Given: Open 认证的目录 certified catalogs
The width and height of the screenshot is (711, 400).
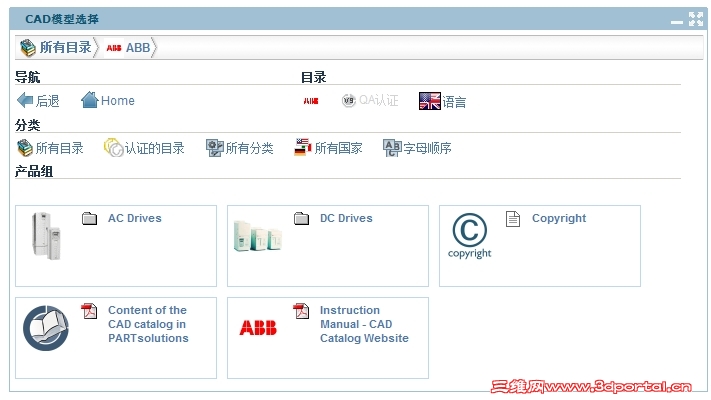Looking at the screenshot, I should click(155, 148).
